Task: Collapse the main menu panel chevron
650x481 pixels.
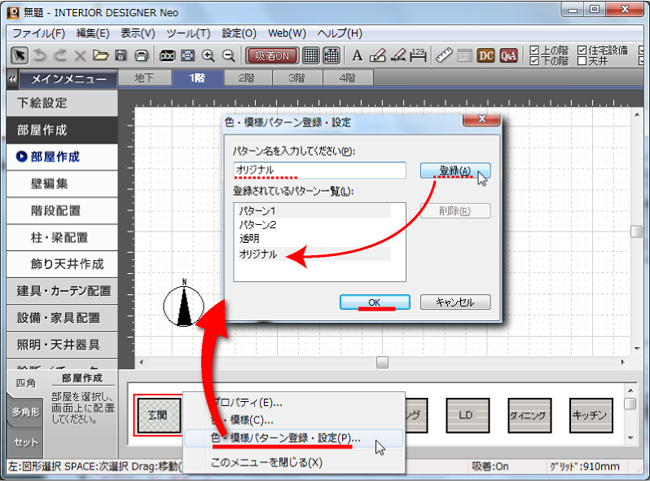Action: tap(11, 78)
